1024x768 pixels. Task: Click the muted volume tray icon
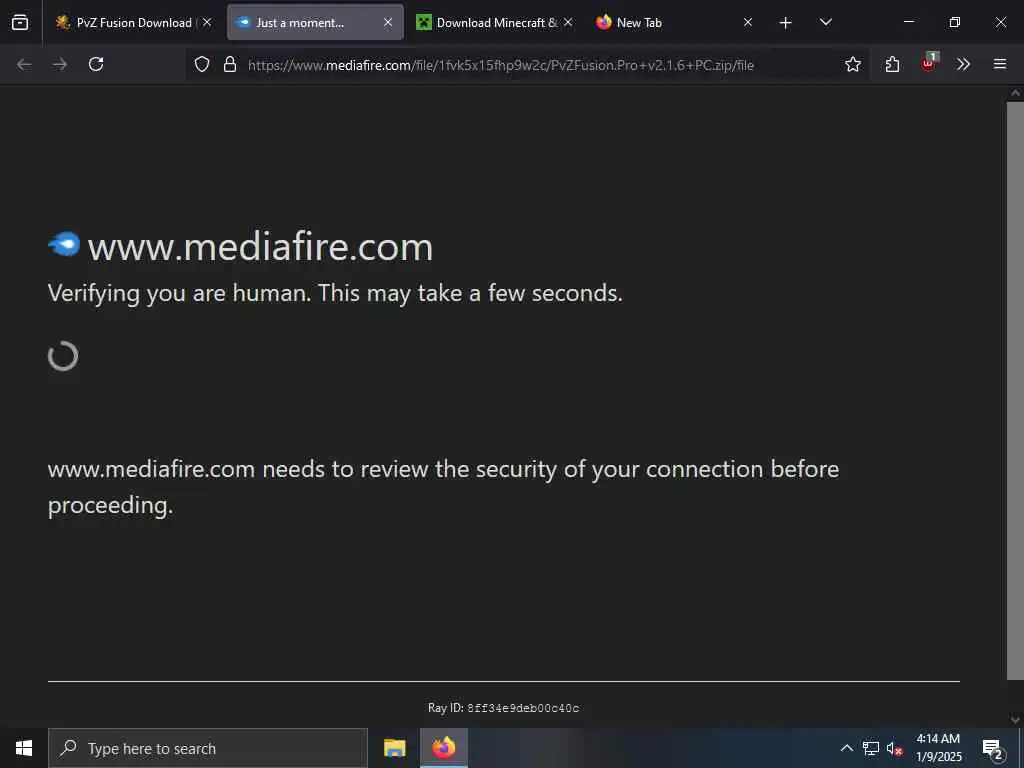pos(894,748)
